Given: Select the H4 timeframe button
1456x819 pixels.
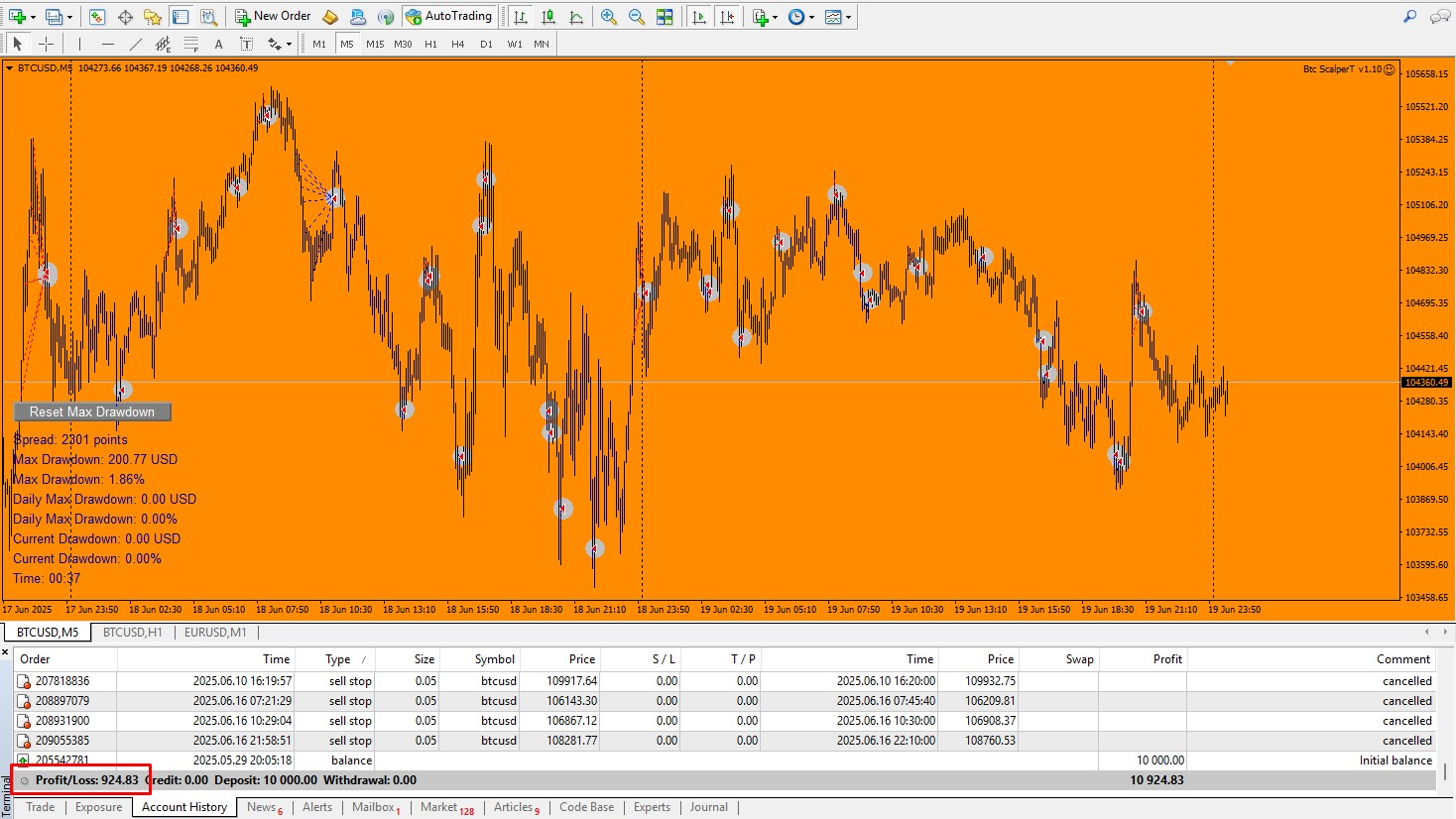Looking at the screenshot, I should [x=457, y=44].
